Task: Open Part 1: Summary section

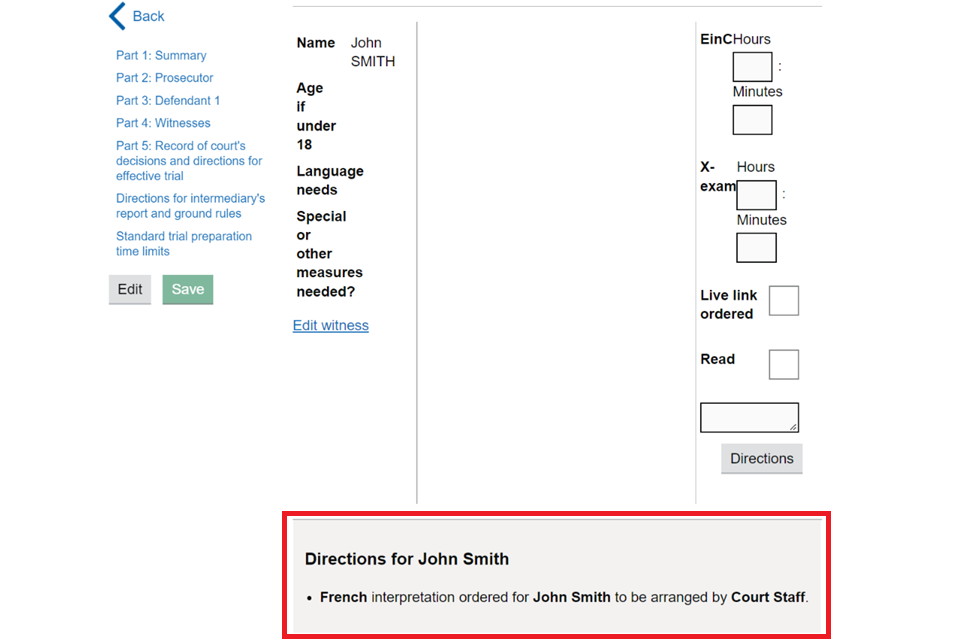Action: pyautogui.click(x=161, y=56)
